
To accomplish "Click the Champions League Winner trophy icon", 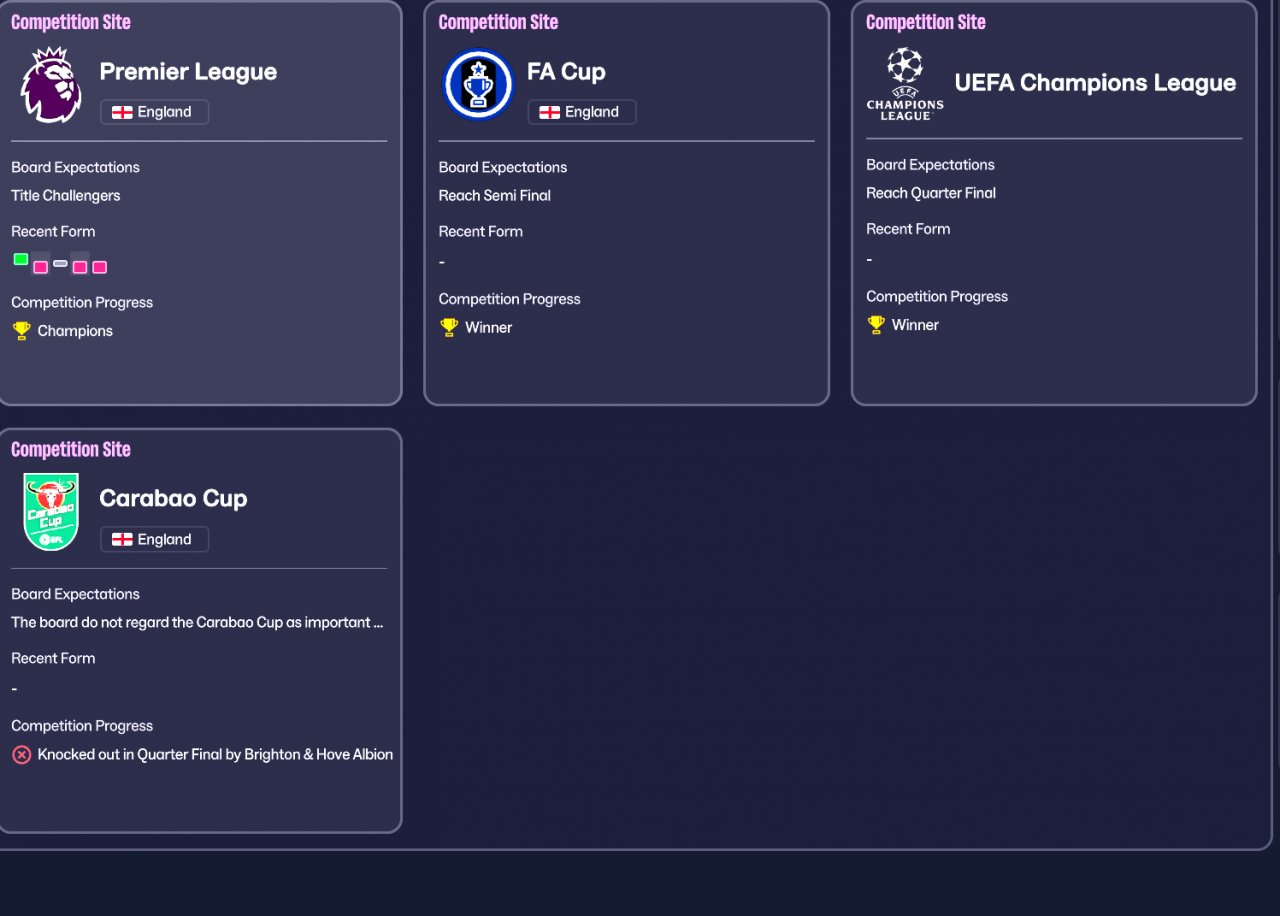I will 876,325.
